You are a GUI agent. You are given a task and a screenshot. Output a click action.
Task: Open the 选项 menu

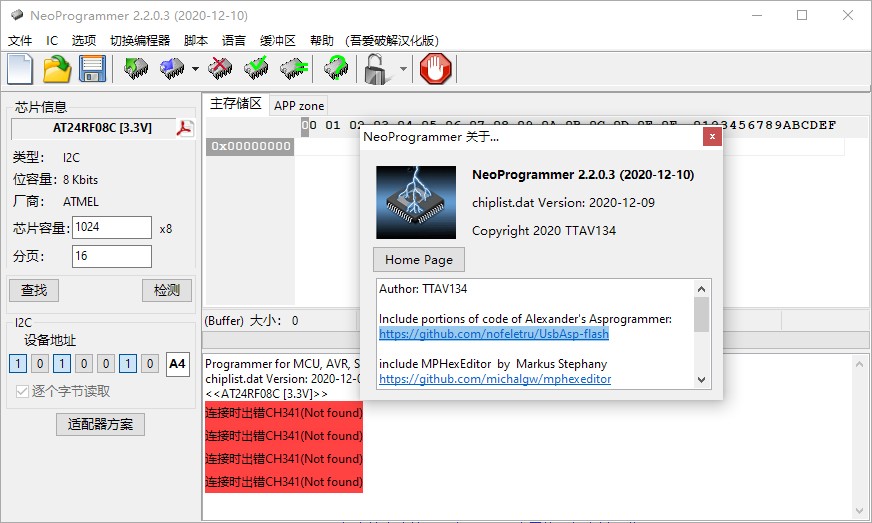(x=84, y=41)
